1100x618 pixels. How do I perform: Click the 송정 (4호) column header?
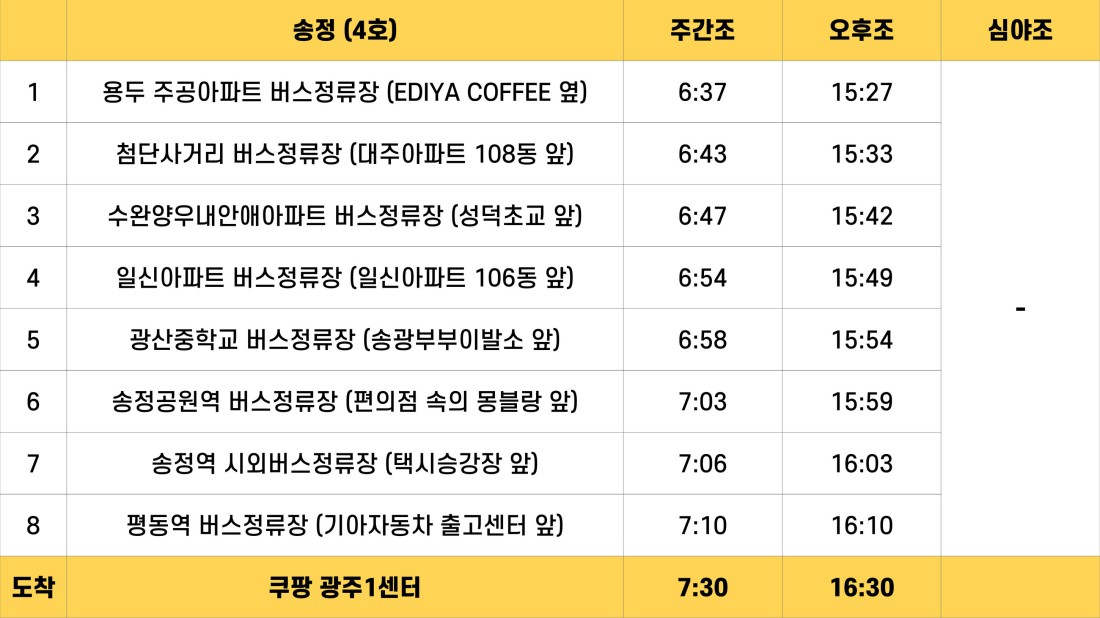(344, 30)
